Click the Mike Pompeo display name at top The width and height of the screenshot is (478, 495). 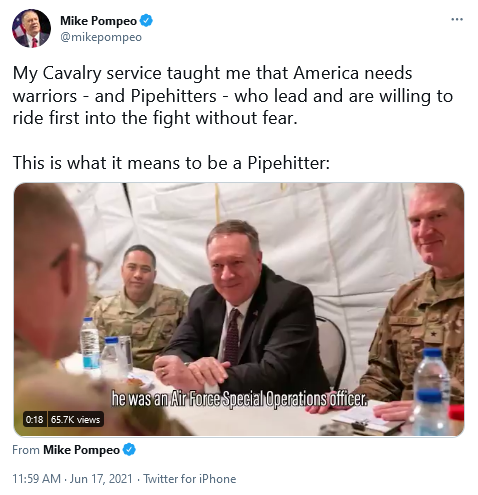(98, 21)
